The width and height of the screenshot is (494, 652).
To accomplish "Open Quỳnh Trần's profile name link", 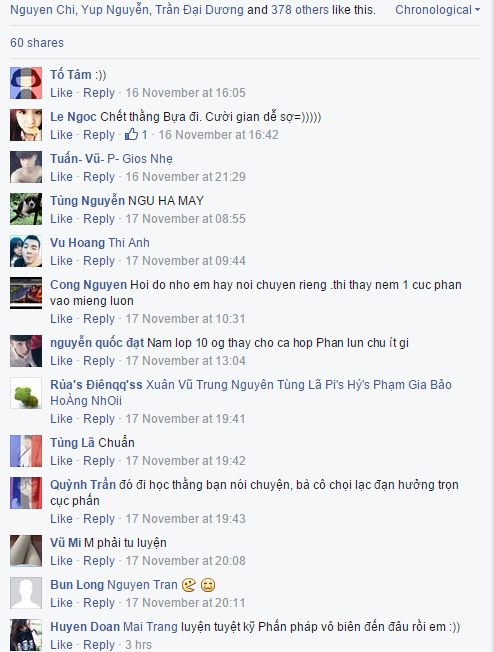I will [83, 485].
